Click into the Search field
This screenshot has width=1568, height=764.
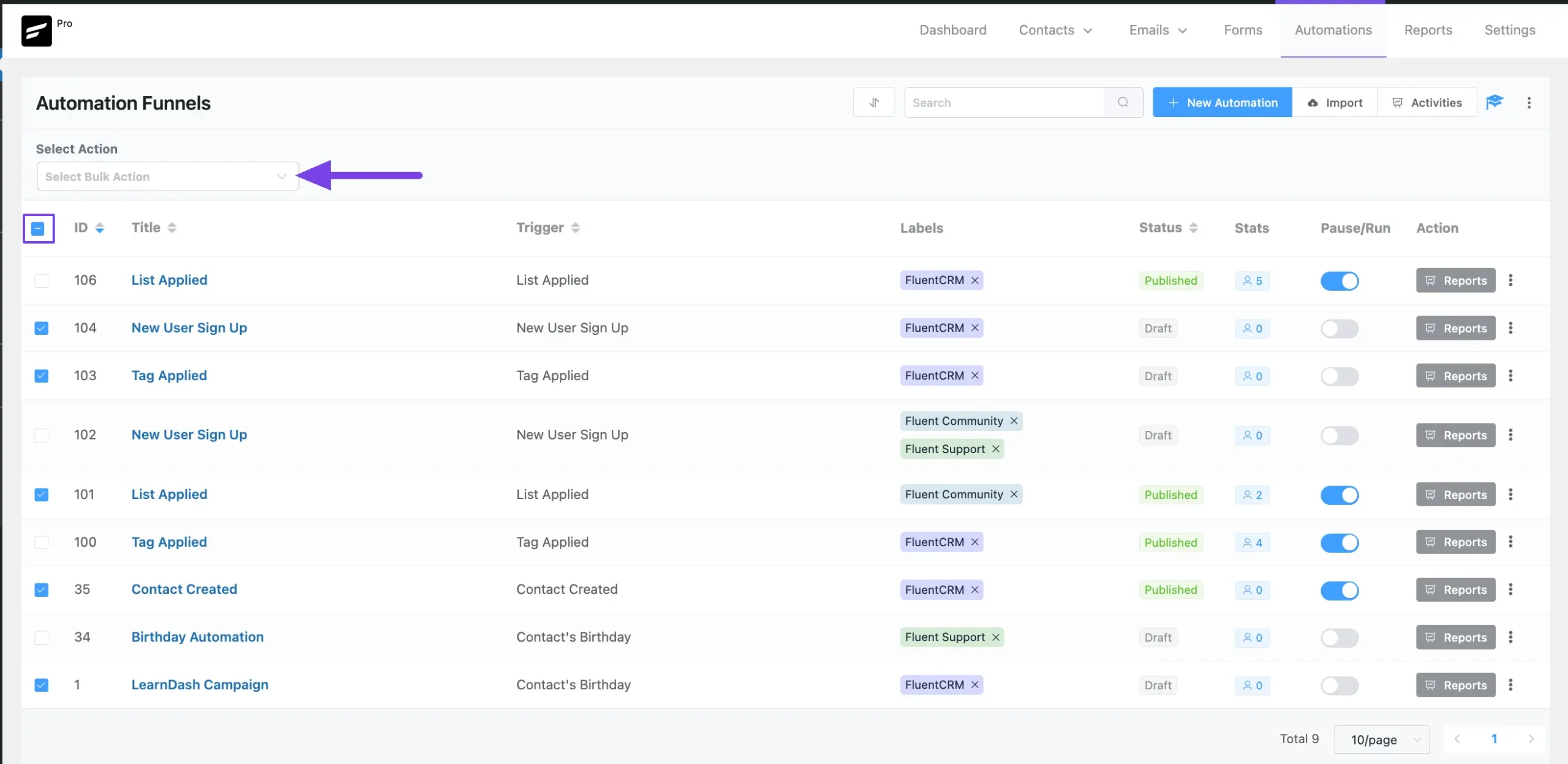[x=1005, y=102]
